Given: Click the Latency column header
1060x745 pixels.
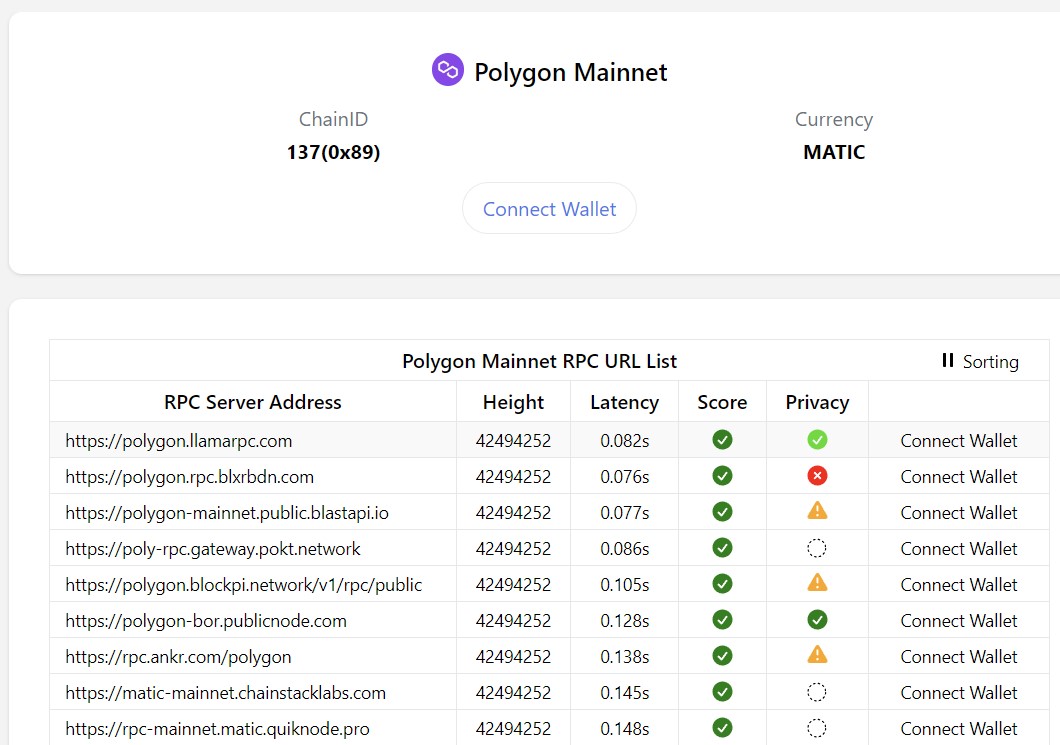Looking at the screenshot, I should pyautogui.click(x=624, y=402).
